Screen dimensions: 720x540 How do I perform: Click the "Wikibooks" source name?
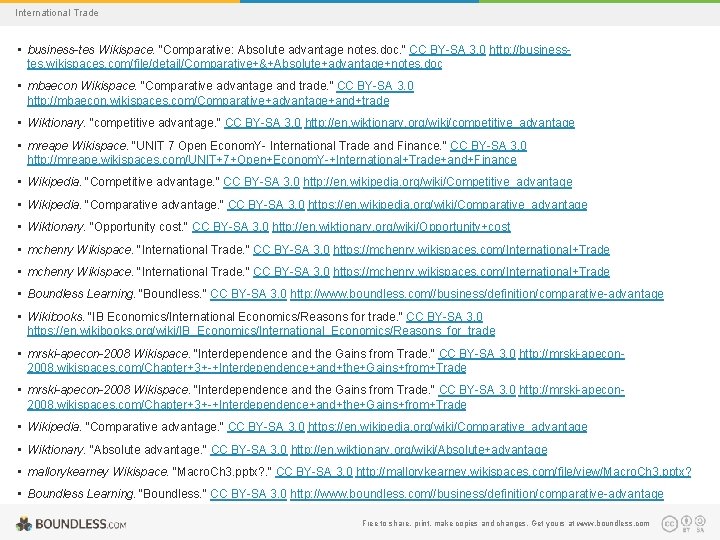pyautogui.click(x=56, y=317)
